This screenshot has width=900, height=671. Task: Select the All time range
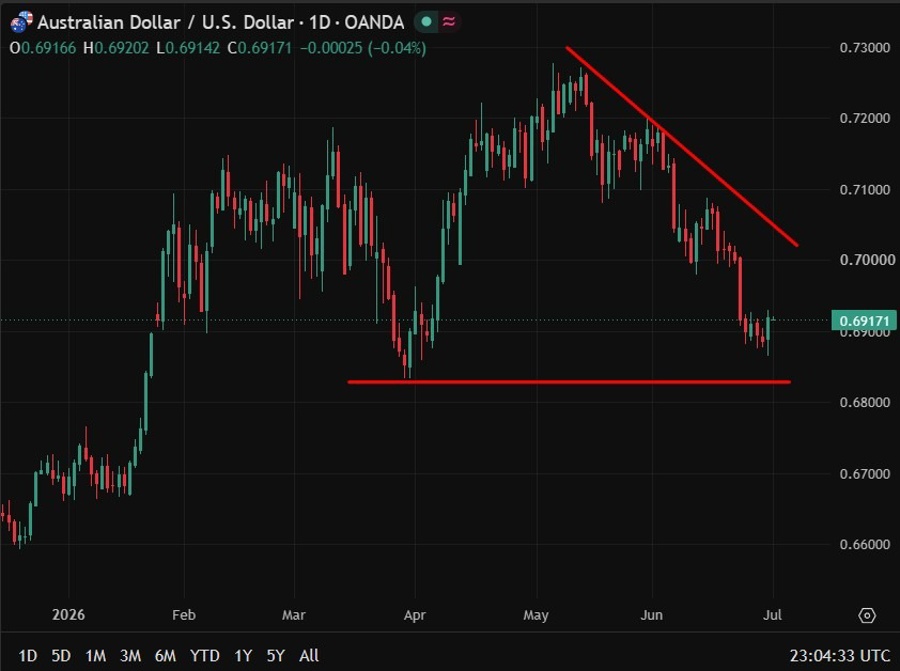(x=309, y=656)
